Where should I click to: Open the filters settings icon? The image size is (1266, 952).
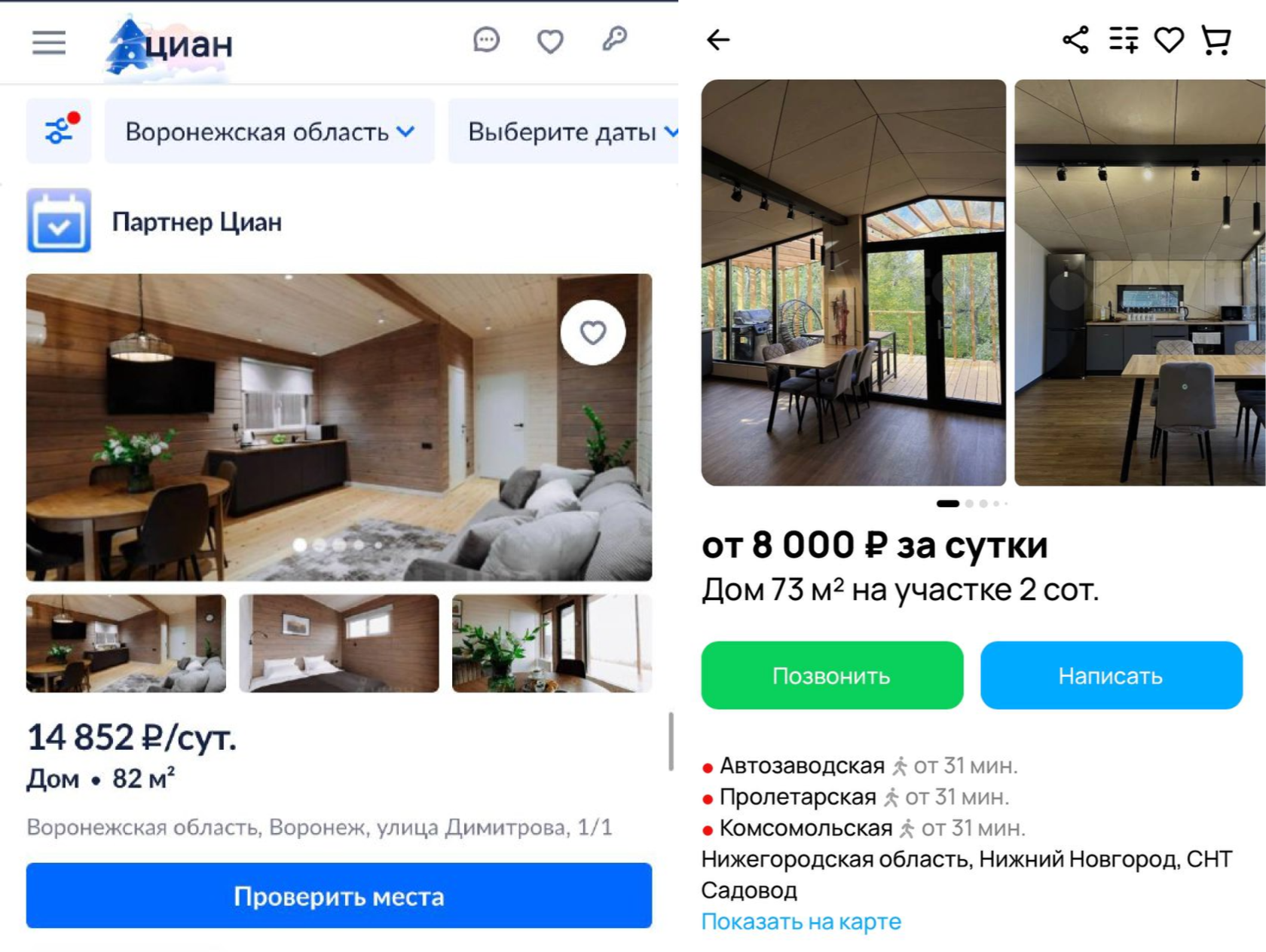click(59, 130)
